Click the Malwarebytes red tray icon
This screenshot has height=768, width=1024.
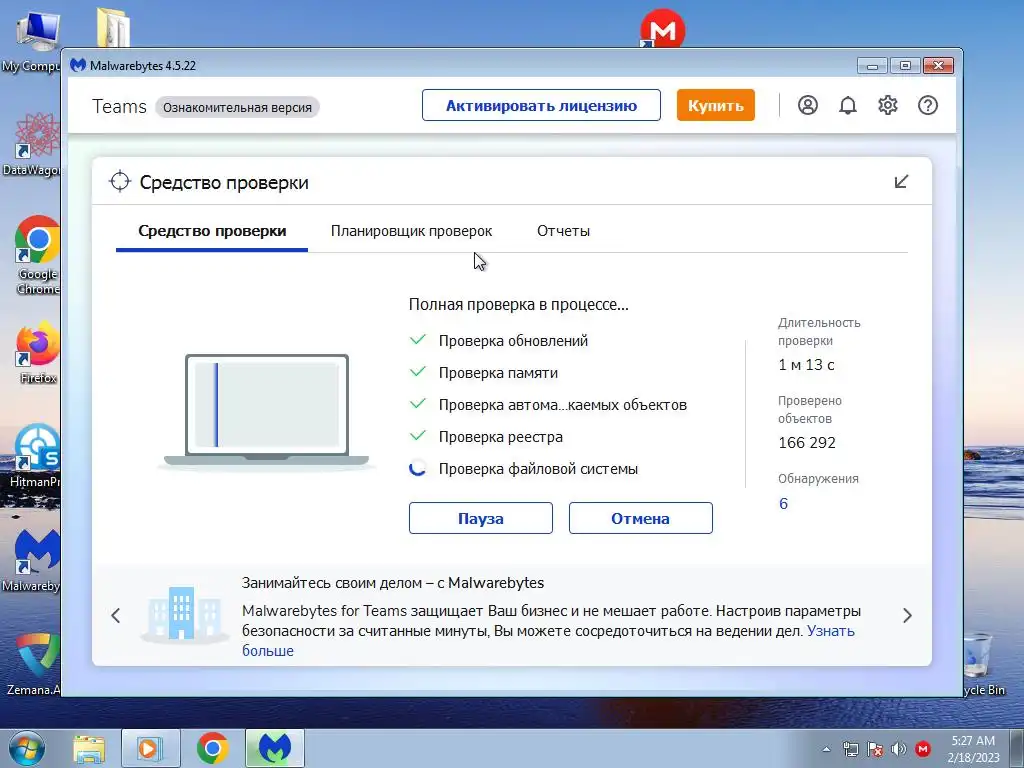(x=923, y=749)
